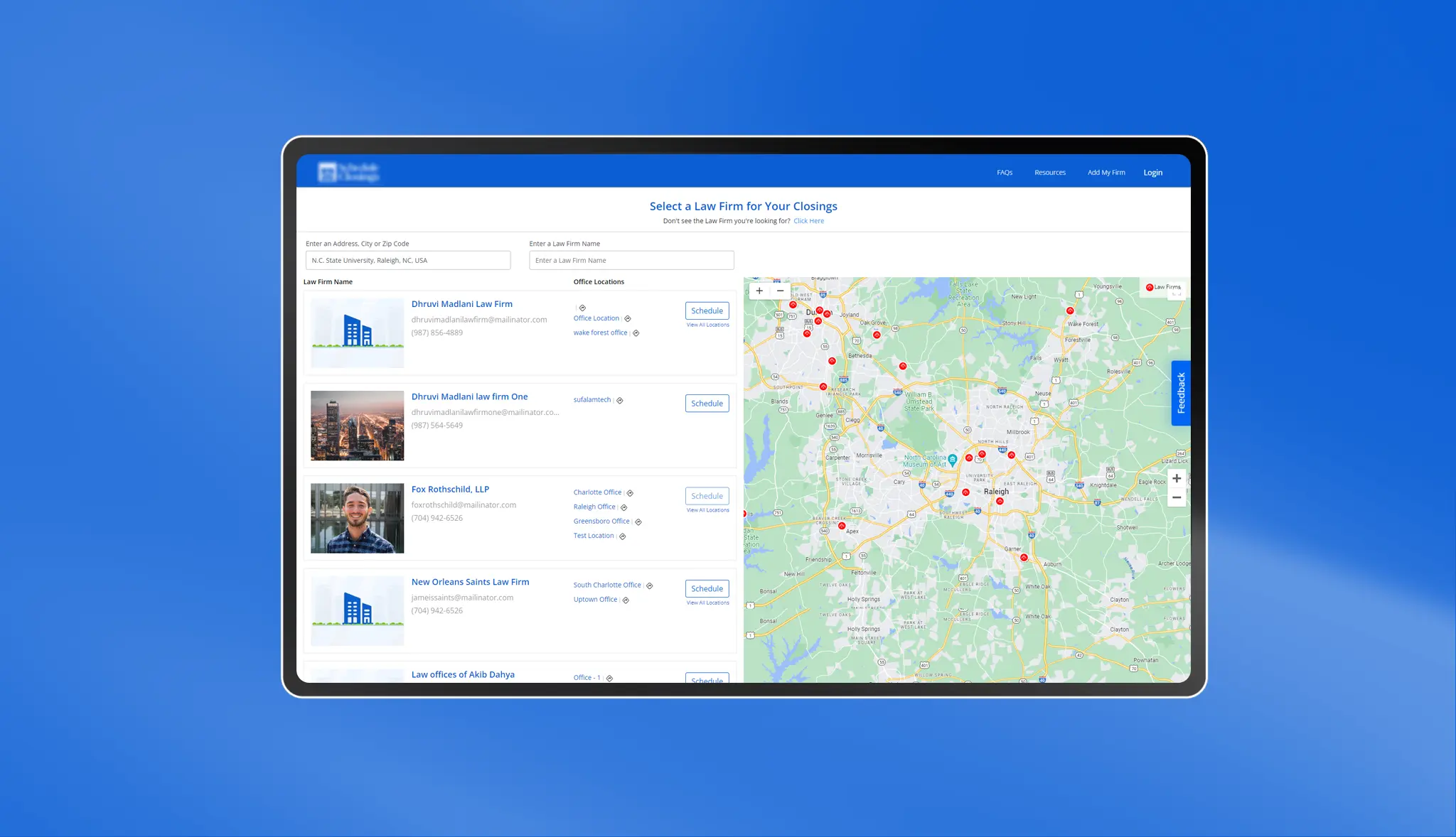Open the blue Feedback tab
This screenshot has width=1456, height=837.
point(1181,393)
